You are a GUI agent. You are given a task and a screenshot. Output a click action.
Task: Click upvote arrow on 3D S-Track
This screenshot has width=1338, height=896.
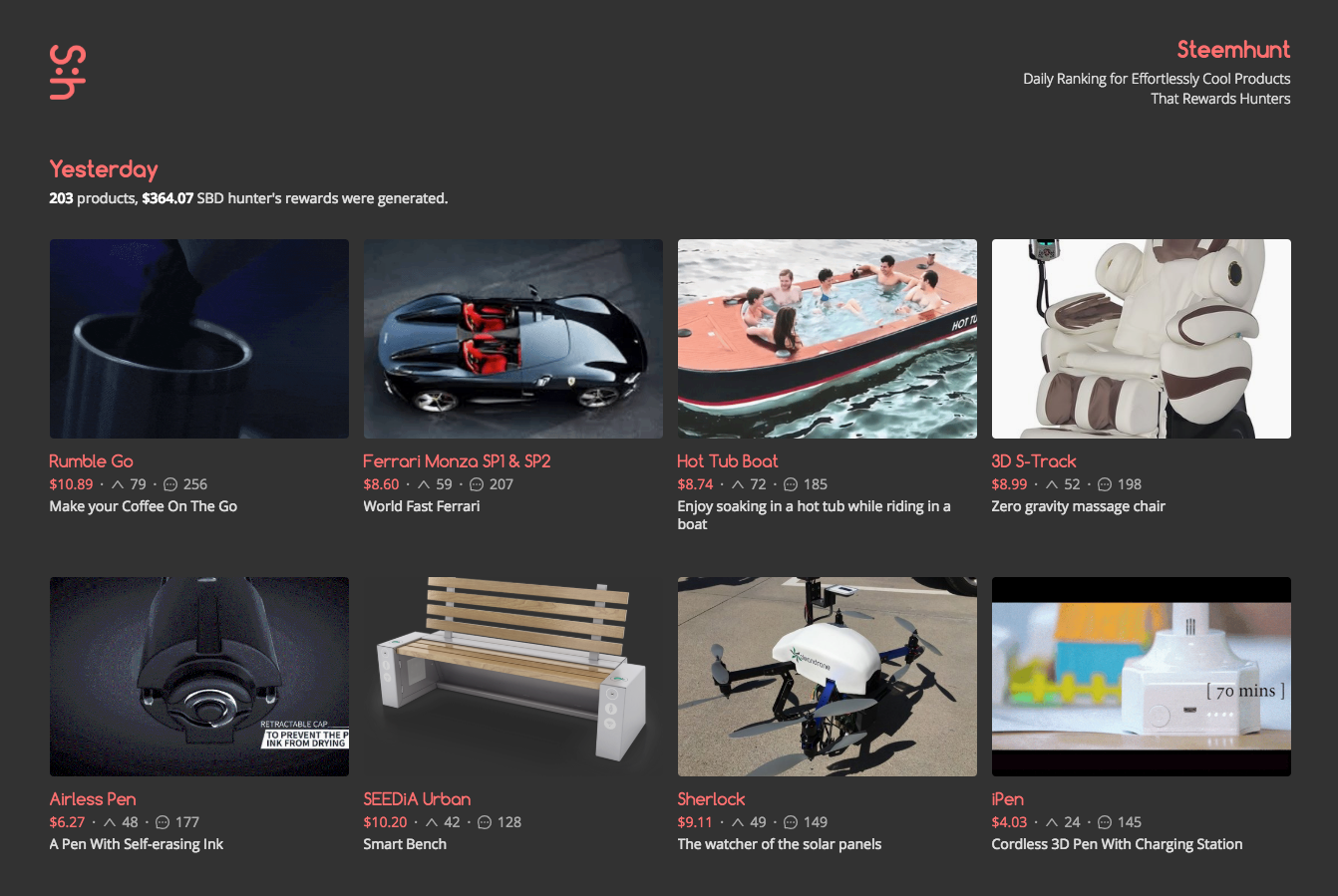point(1051,484)
